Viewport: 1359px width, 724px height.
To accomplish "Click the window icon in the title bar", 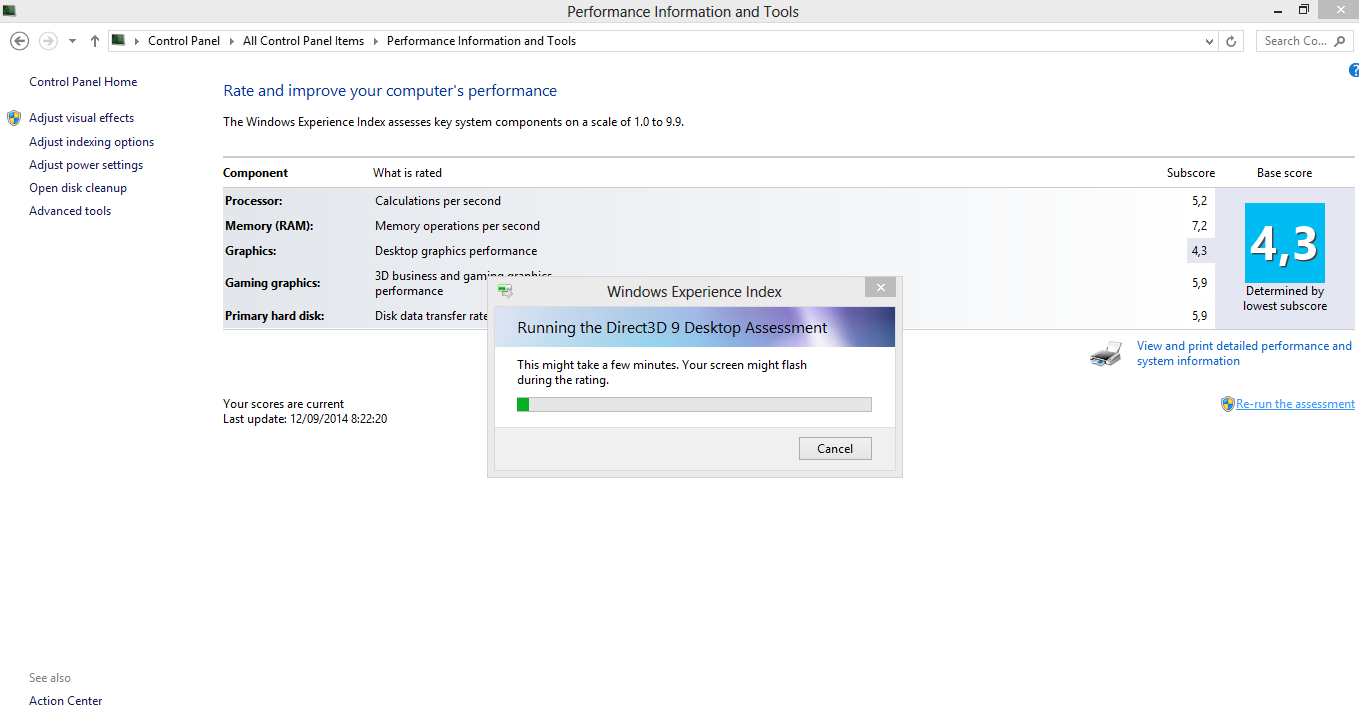I will [x=9, y=11].
